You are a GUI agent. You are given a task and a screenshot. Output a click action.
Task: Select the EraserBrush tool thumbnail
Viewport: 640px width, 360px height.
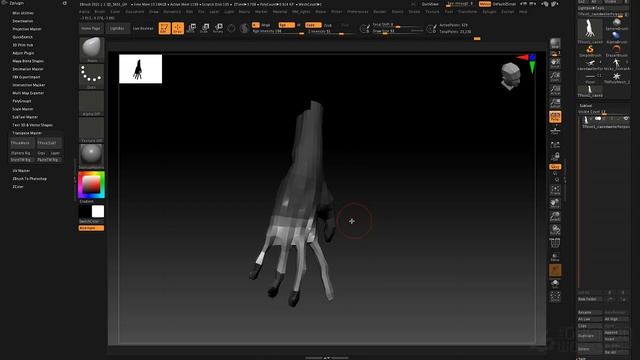tap(616, 51)
